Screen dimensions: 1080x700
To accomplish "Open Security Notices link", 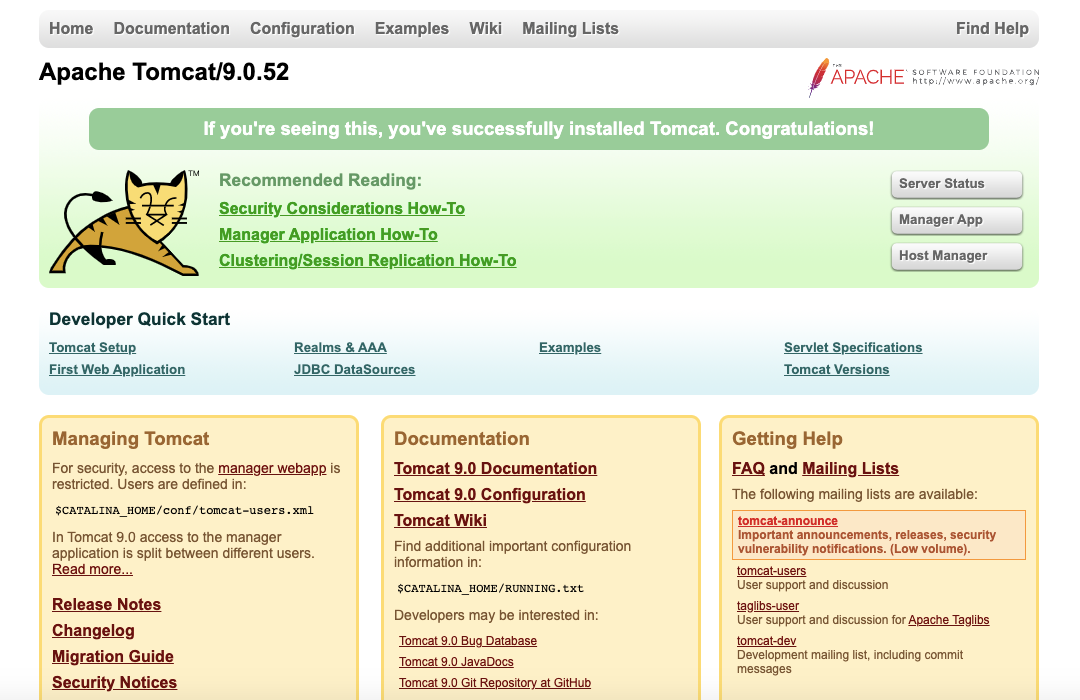I will point(114,682).
